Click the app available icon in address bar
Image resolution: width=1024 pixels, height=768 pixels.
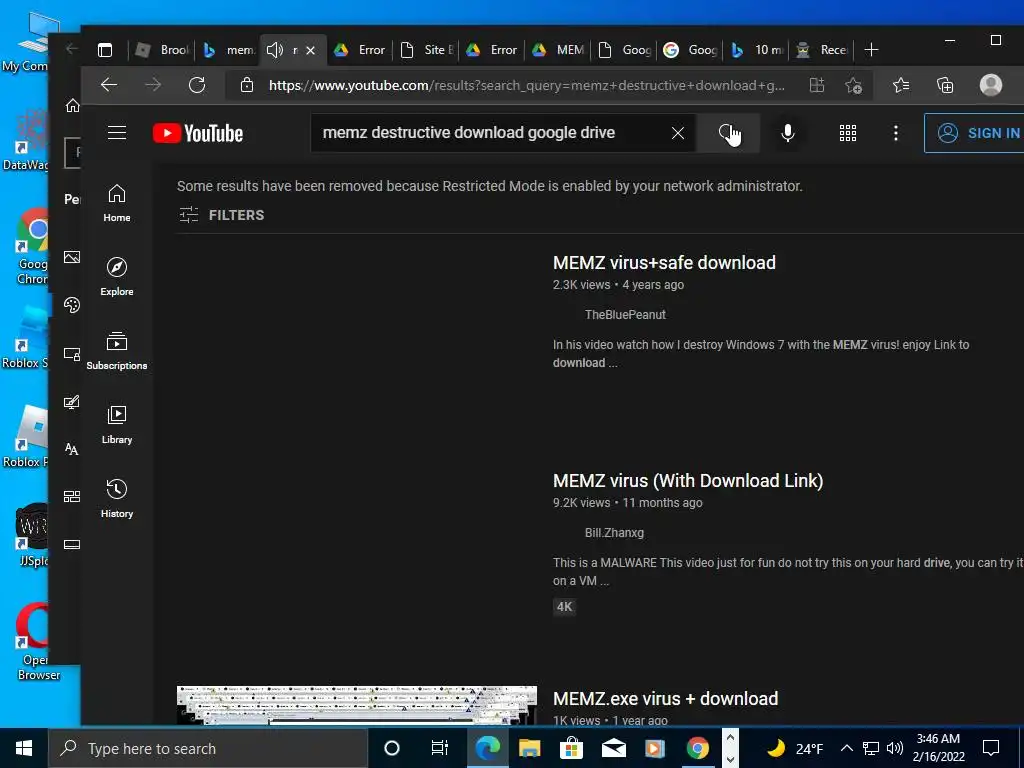point(817,85)
